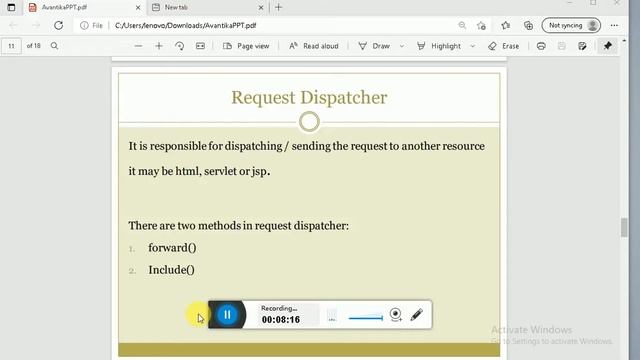
Task: Switch to the AvantikaPPT.pdf tab
Action: click(x=84, y=7)
